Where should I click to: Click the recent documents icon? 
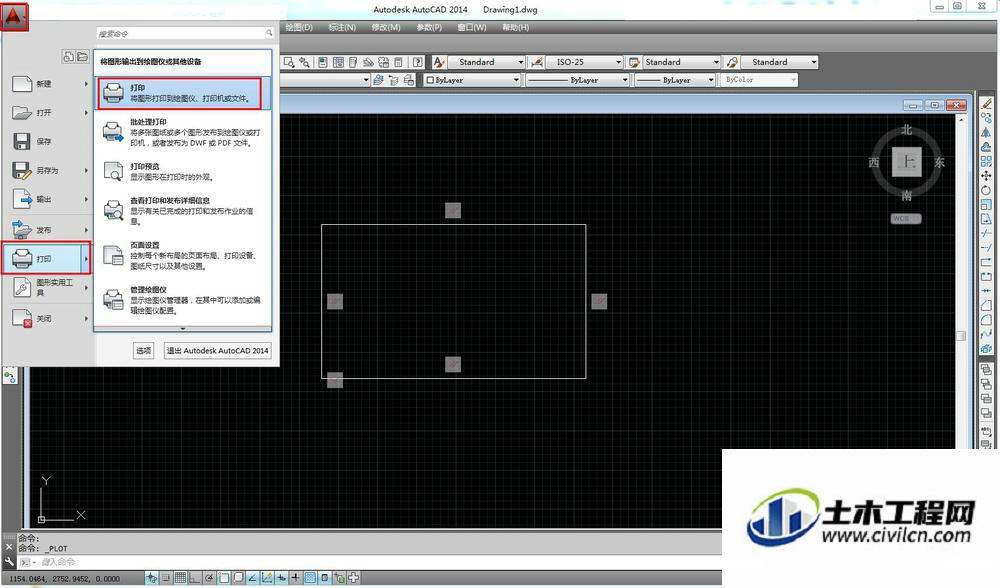click(x=68, y=57)
